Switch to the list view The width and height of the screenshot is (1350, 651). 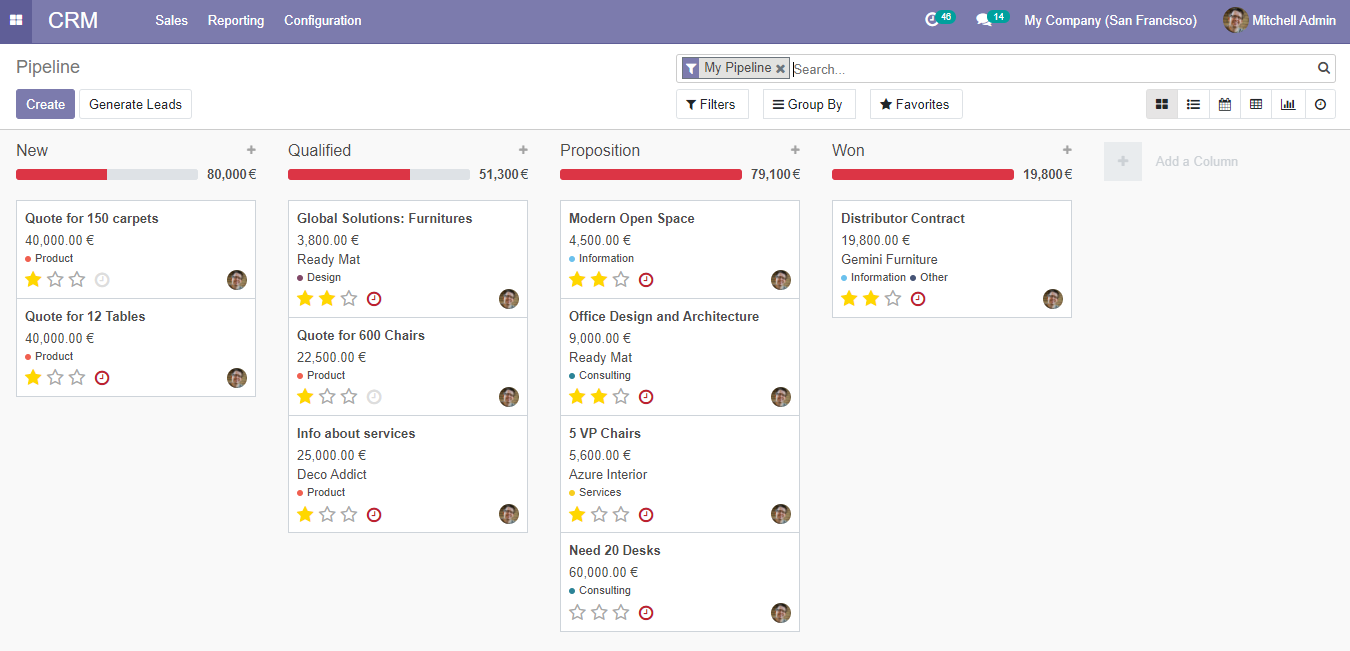coord(1192,103)
